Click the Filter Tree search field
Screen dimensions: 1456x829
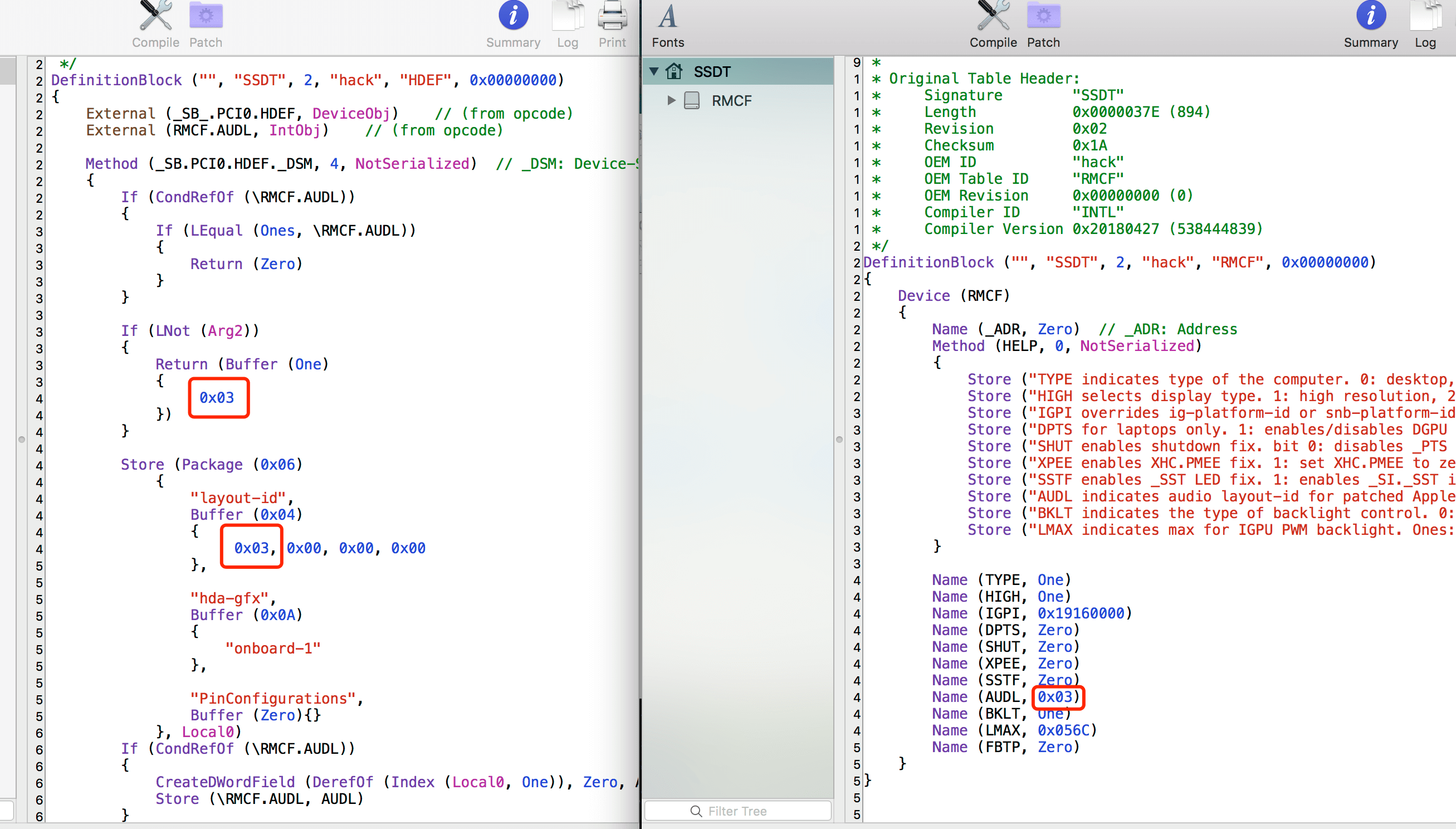coord(737,811)
